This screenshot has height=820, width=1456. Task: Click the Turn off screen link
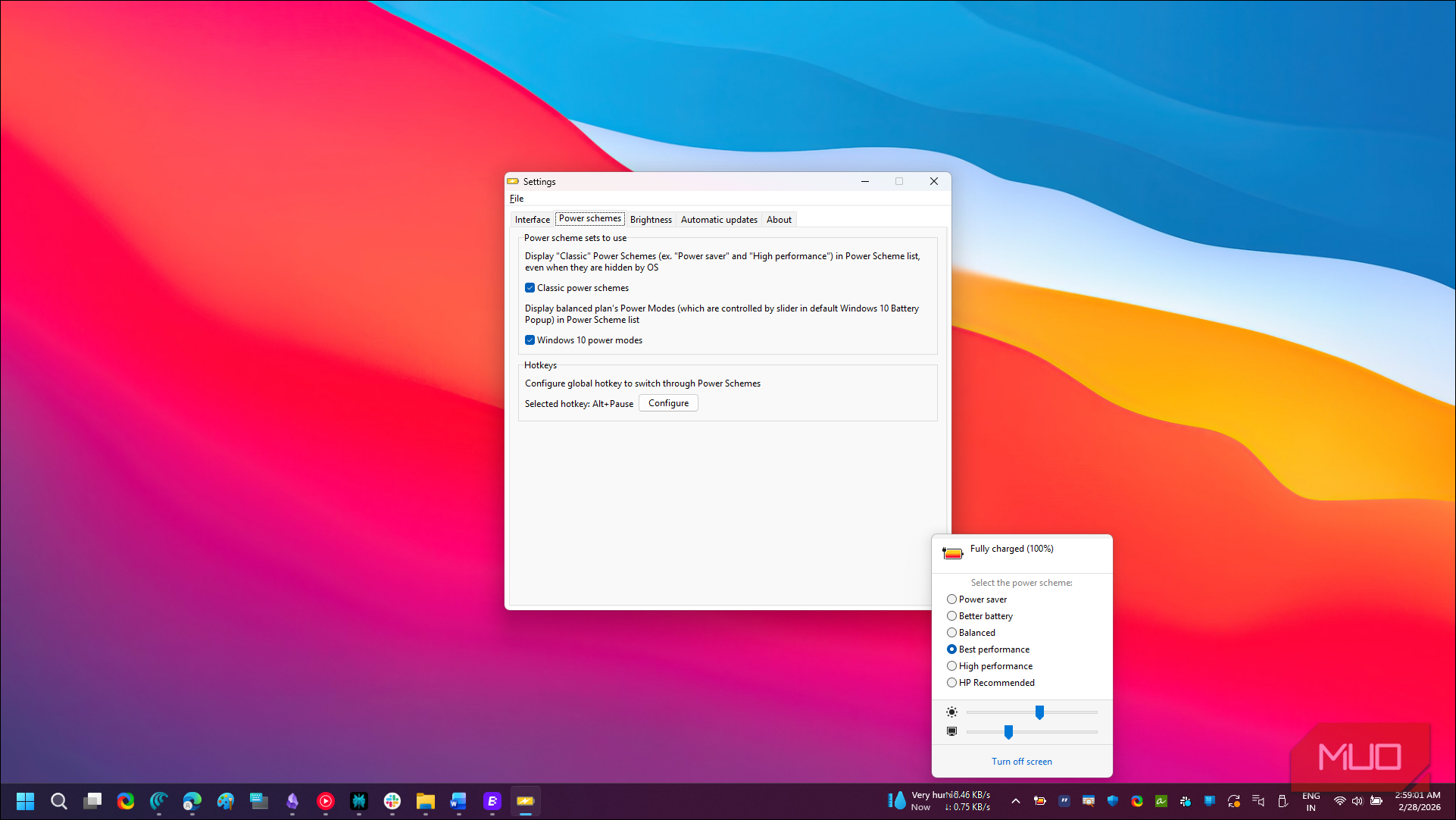[x=1022, y=762]
